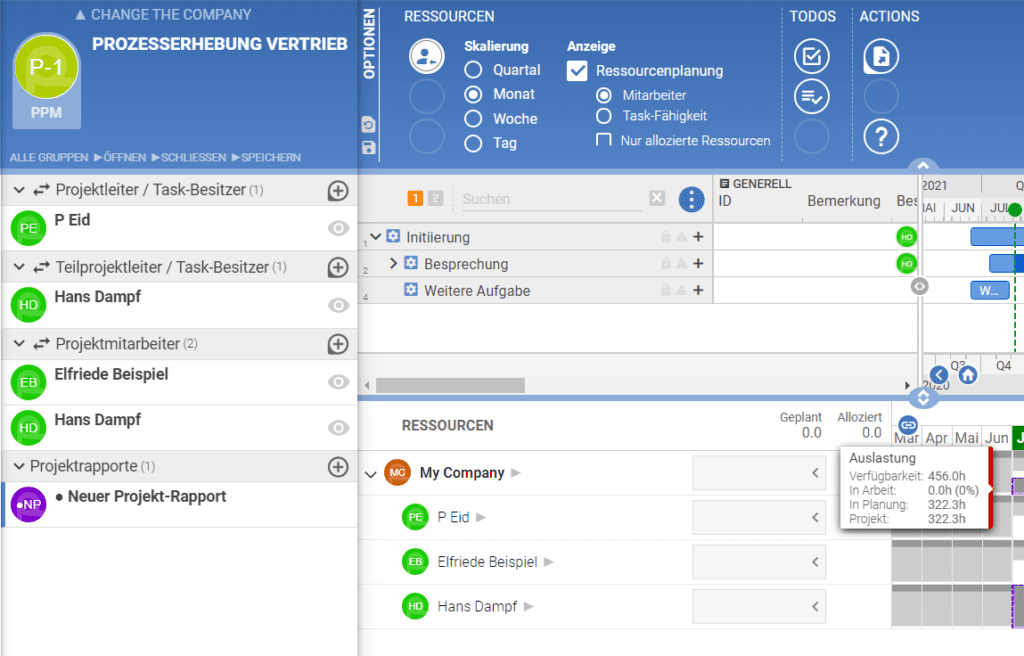Open the help question mark icon
The image size is (1024, 656).
pos(881,136)
